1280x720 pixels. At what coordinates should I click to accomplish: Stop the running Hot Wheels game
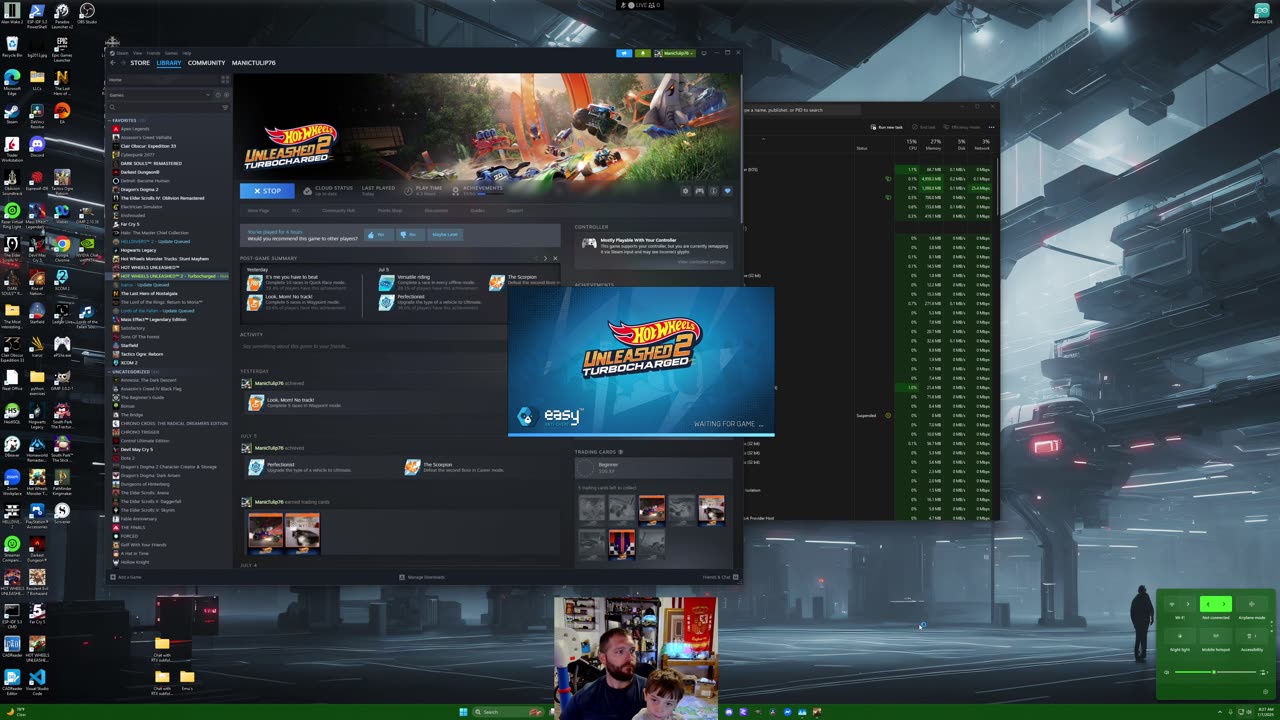pyautogui.click(x=267, y=191)
